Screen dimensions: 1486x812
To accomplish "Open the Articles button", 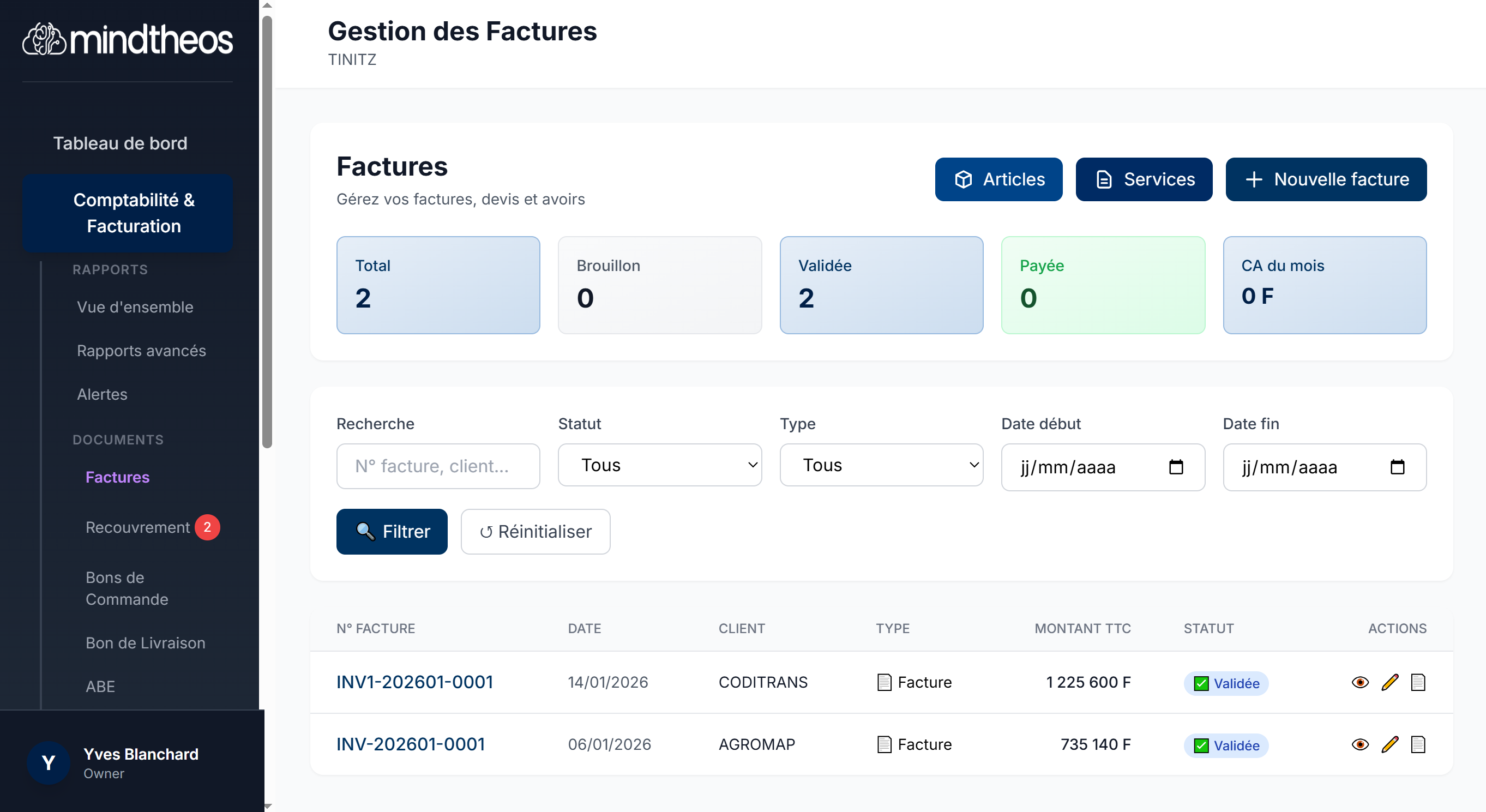I will pos(998,179).
